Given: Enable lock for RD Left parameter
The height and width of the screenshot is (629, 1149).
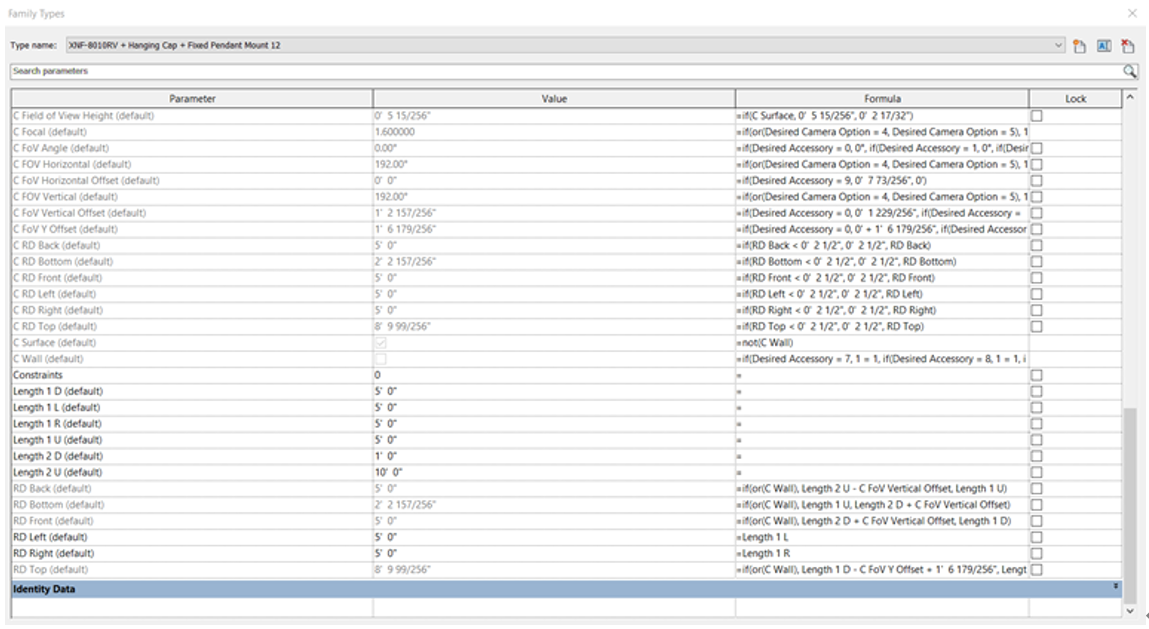Looking at the screenshot, I should [1036, 537].
